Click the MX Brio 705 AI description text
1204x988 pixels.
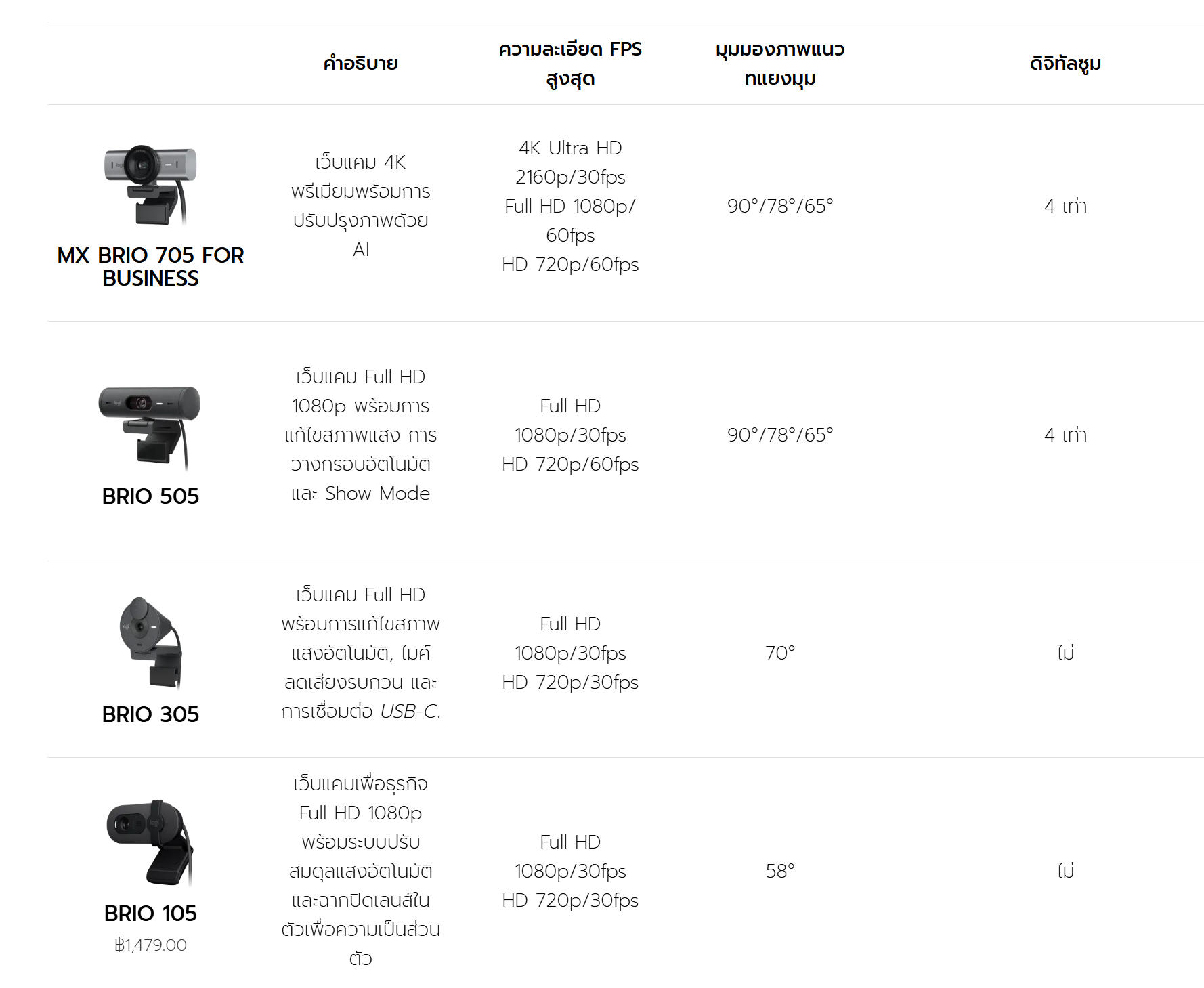[360, 206]
